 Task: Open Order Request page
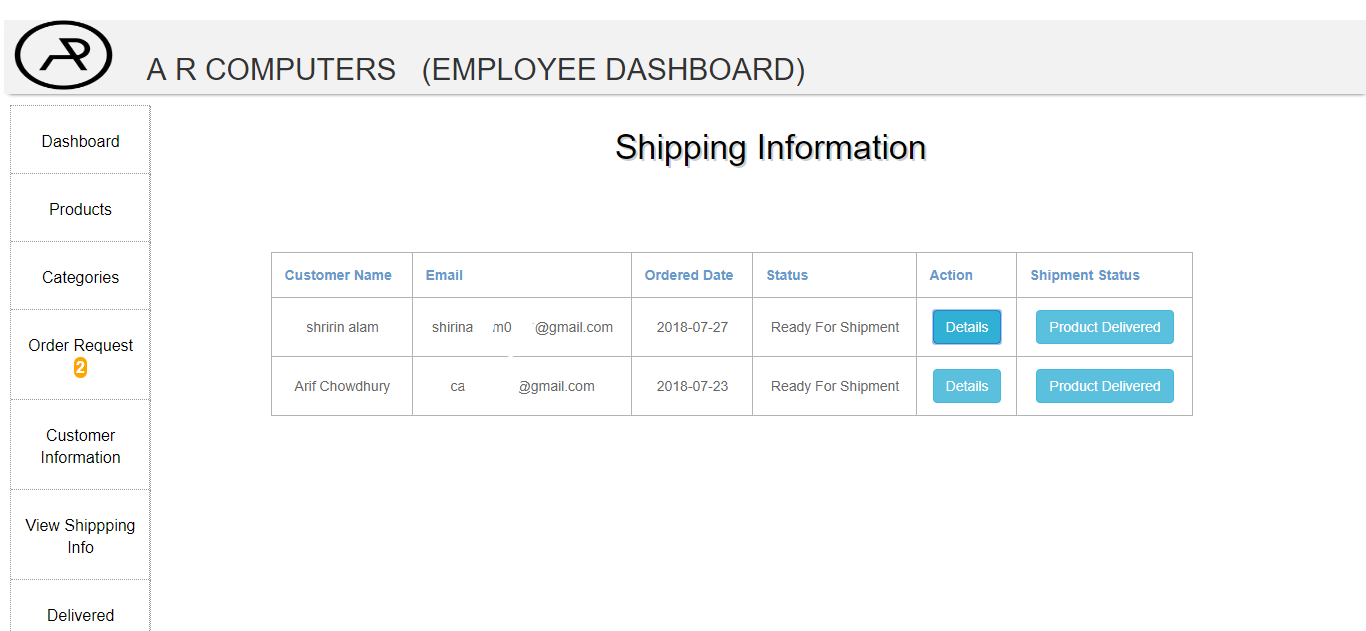pos(80,345)
